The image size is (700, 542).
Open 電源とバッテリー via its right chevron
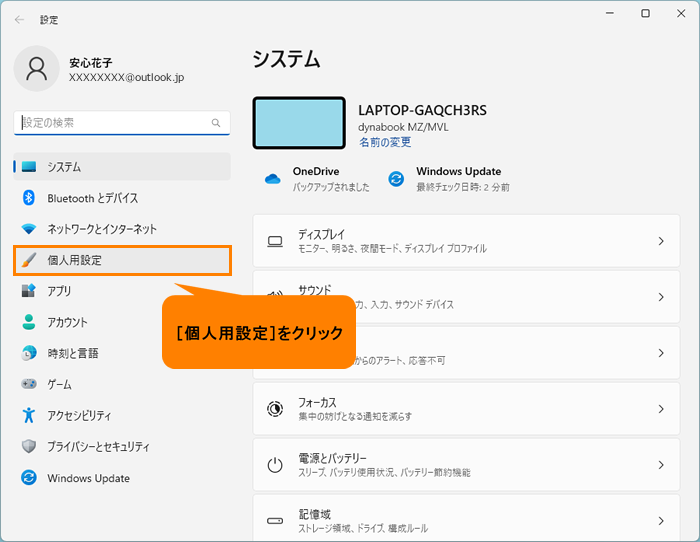click(x=660, y=465)
